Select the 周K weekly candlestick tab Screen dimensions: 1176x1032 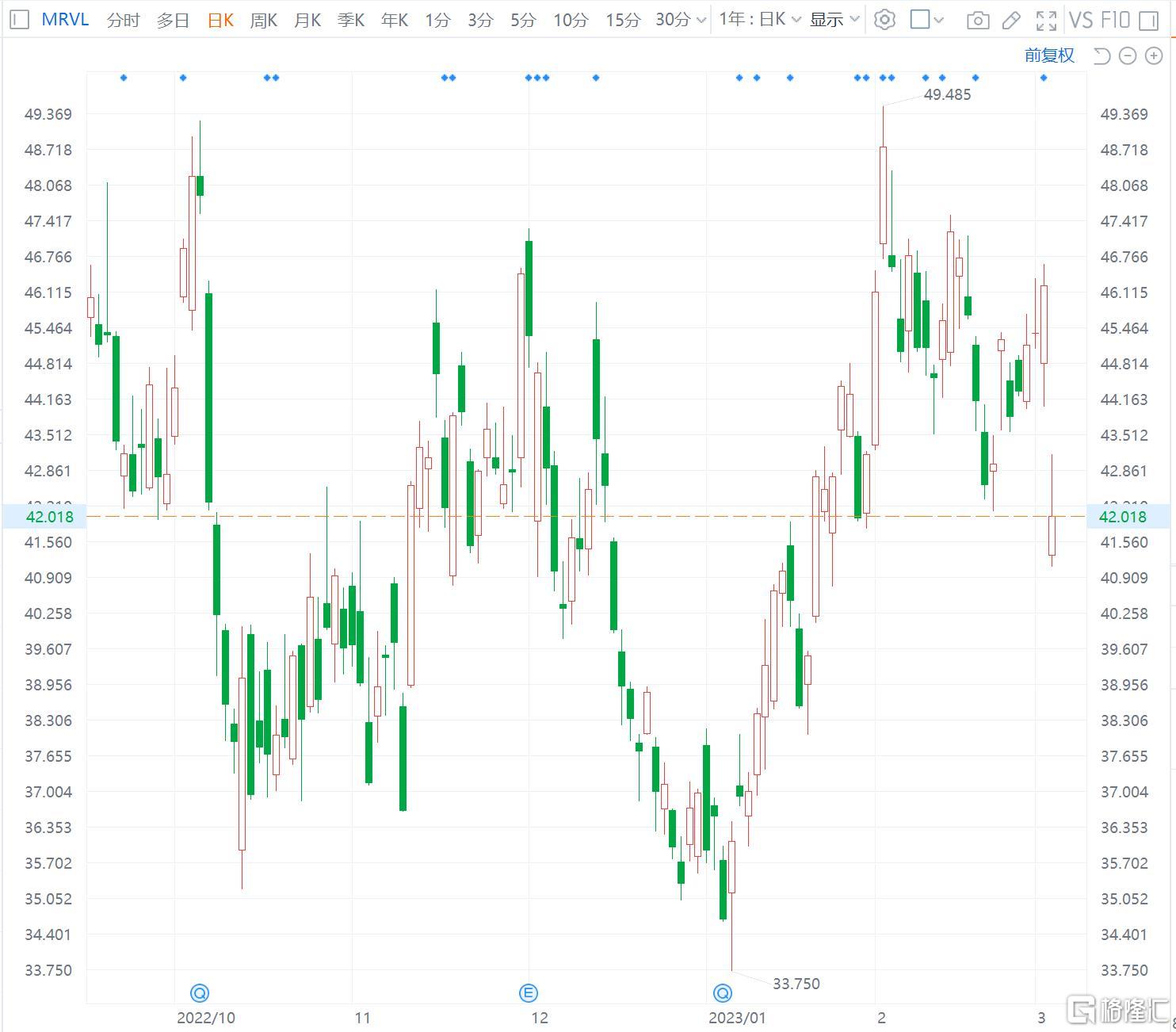coord(263,20)
